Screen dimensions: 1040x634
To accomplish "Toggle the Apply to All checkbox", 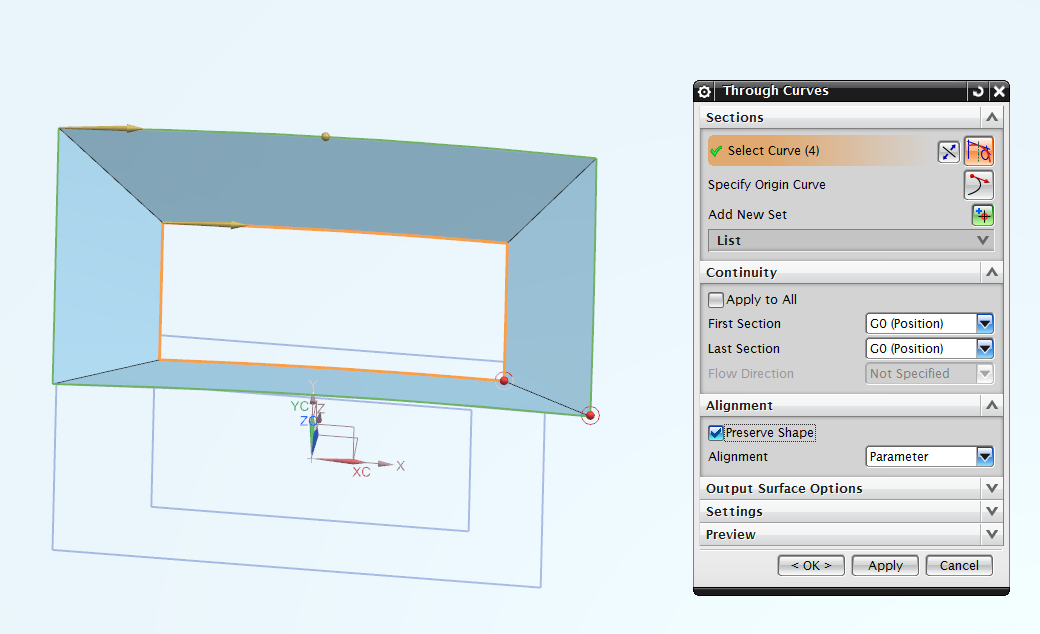I will coord(716,300).
